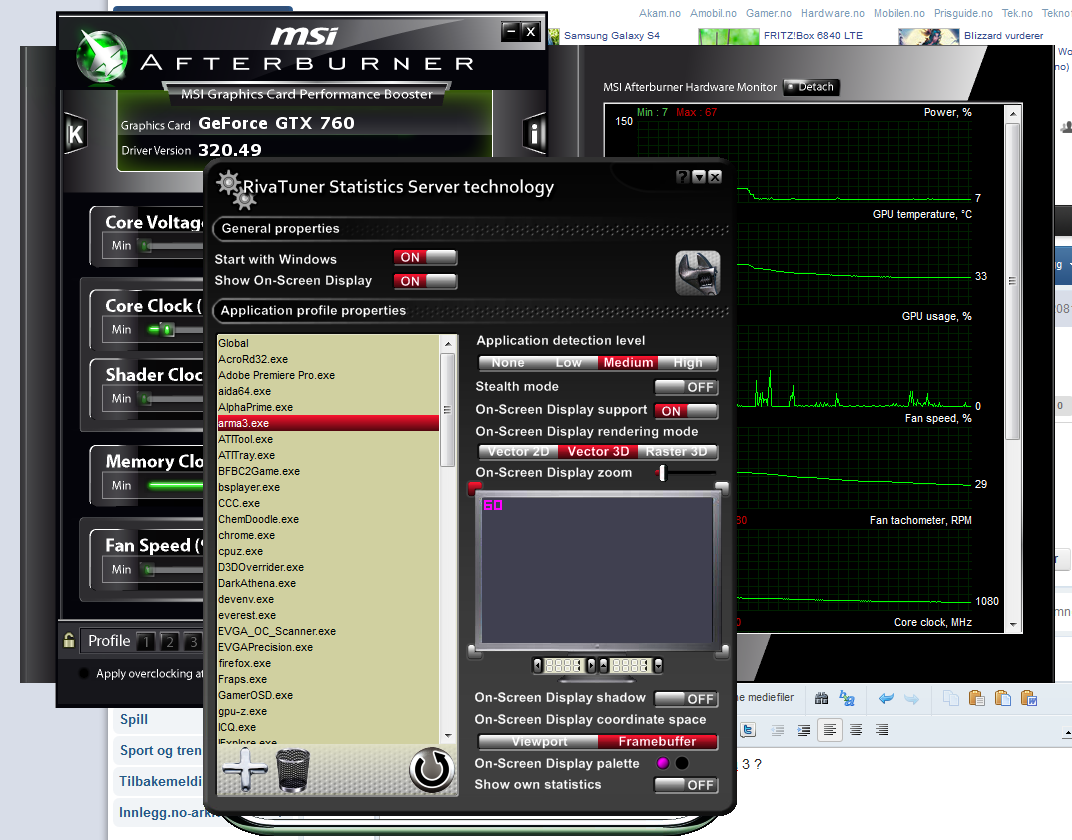1072x840 pixels.
Task: Open Afterburner information i button
Action: tap(534, 134)
